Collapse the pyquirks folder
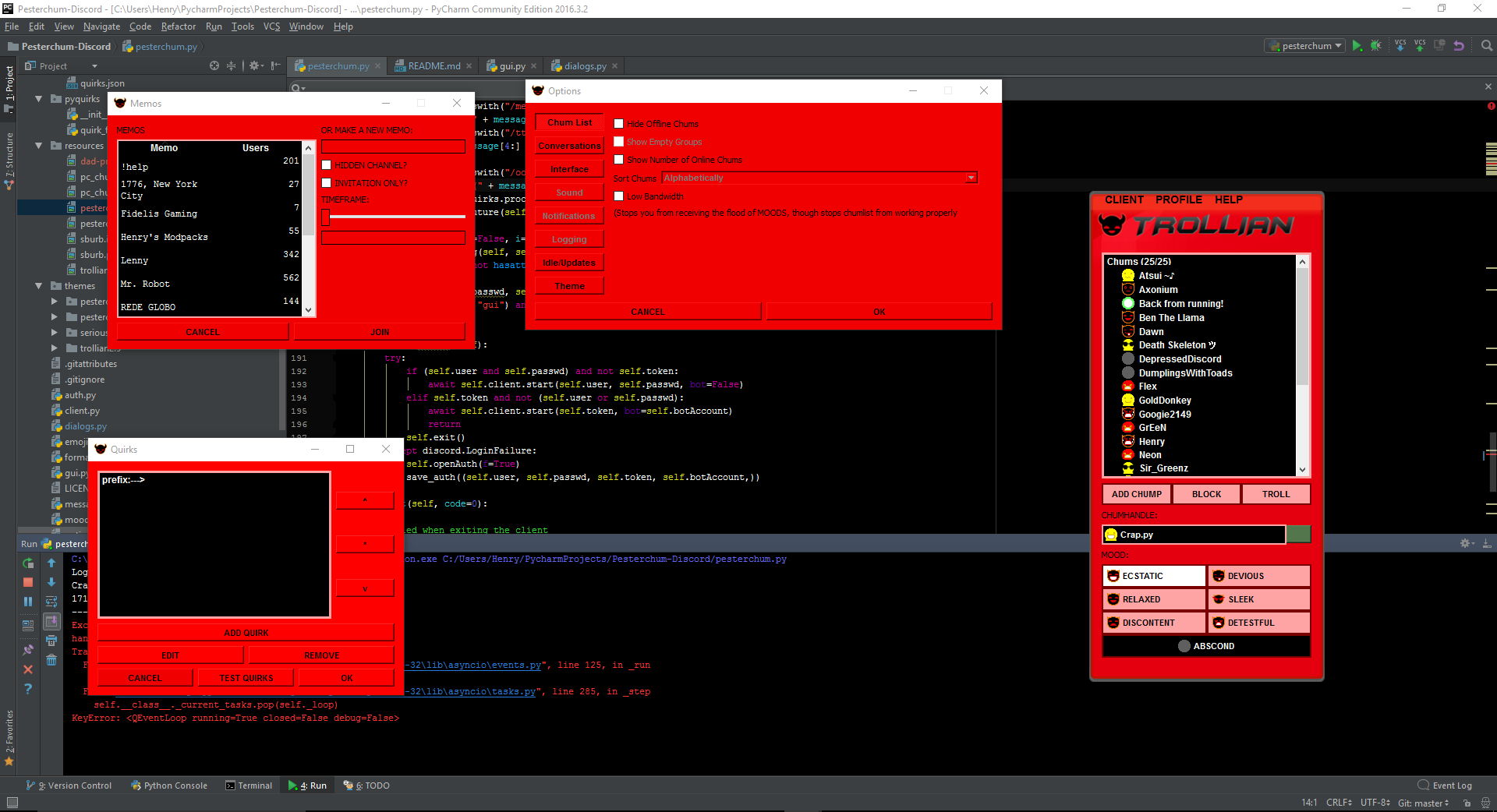Screen dimensions: 1497x812 (x=39, y=99)
